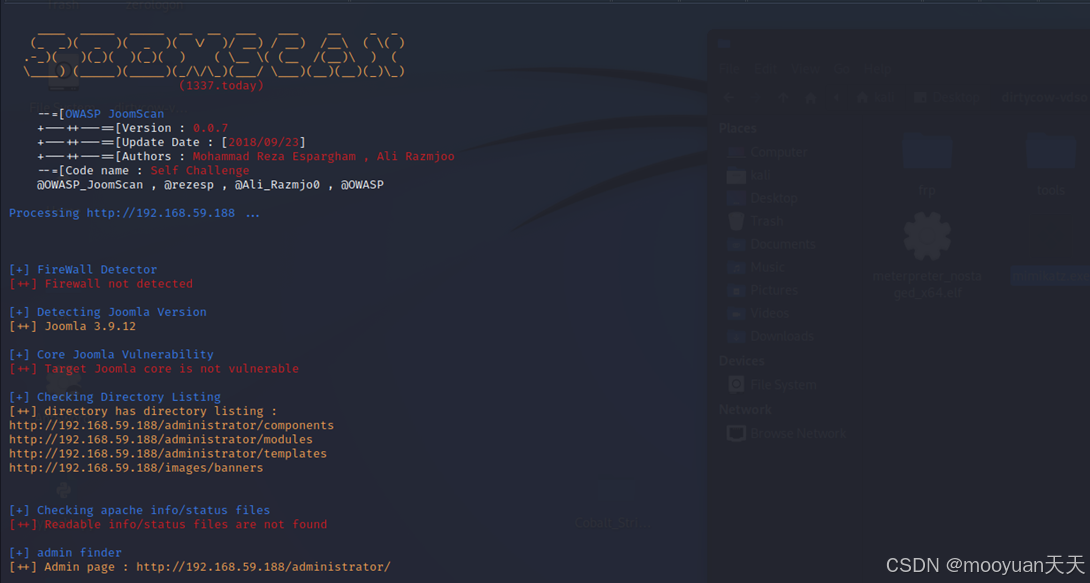Open Pictures in the Places sidebar

(x=762, y=290)
